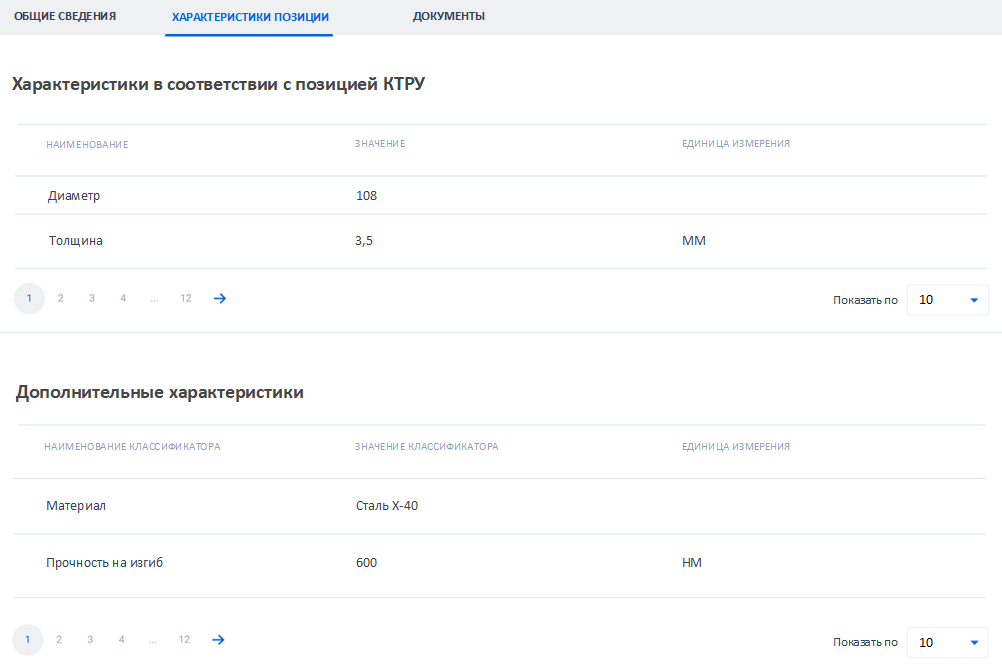
Task: Click the ММ unit for Толщина
Action: point(693,241)
